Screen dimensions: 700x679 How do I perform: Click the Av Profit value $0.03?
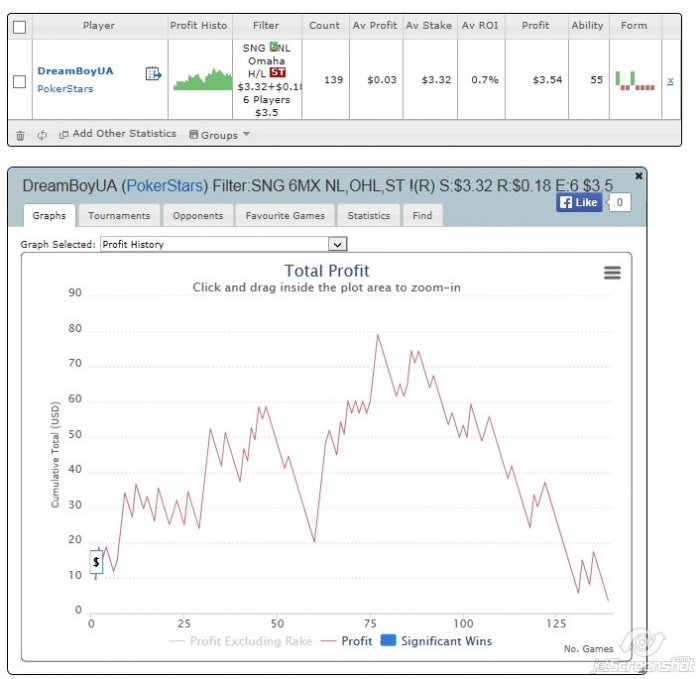pos(382,80)
